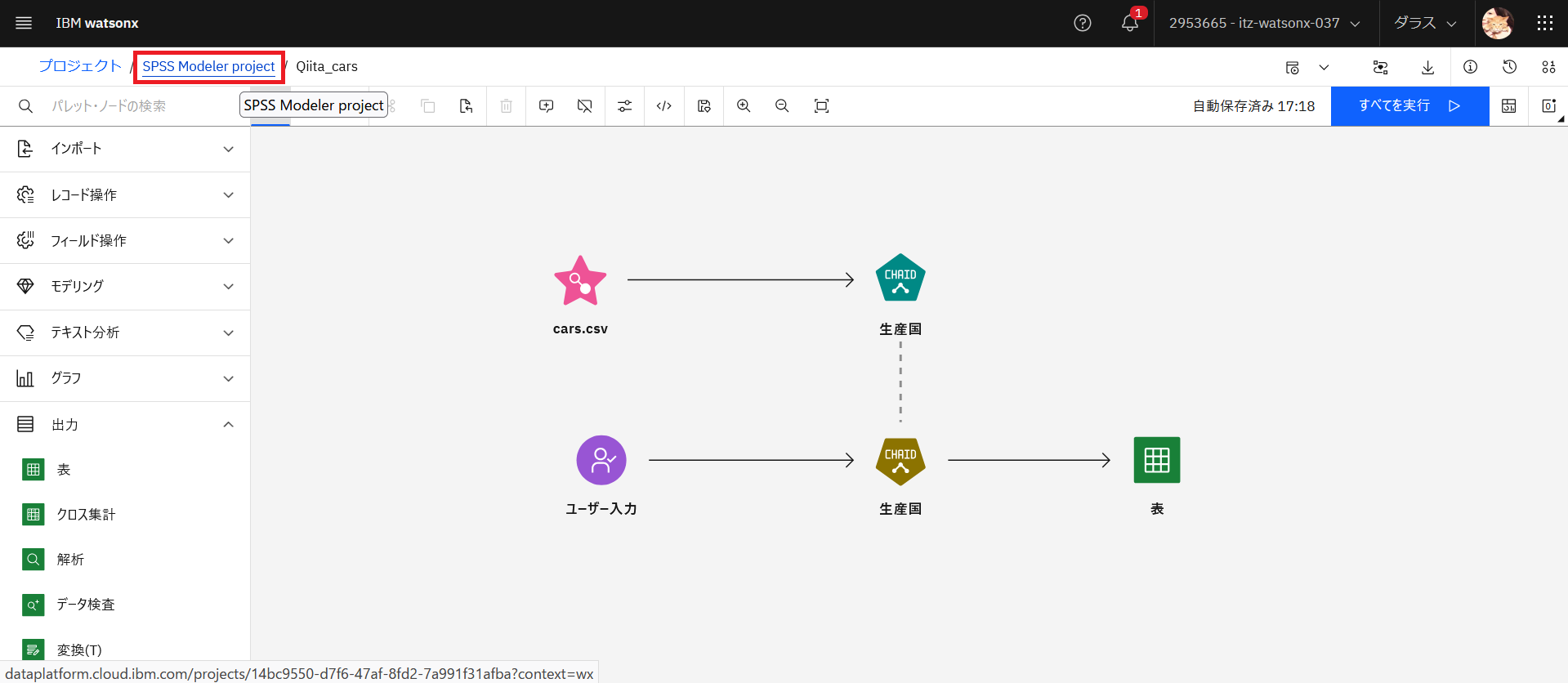
Task: Select the クロス集計 palette node
Action: 125,515
